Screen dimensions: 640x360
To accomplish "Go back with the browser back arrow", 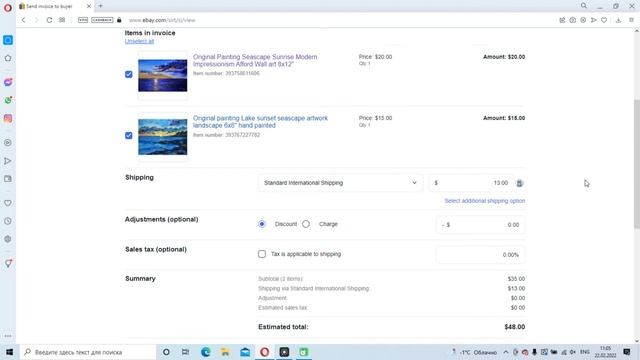I will [x=24, y=20].
